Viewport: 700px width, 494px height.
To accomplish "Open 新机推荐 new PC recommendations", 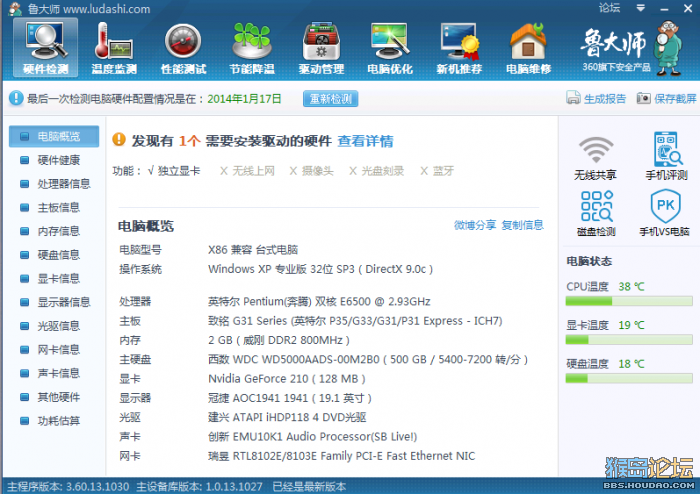I will [459, 48].
